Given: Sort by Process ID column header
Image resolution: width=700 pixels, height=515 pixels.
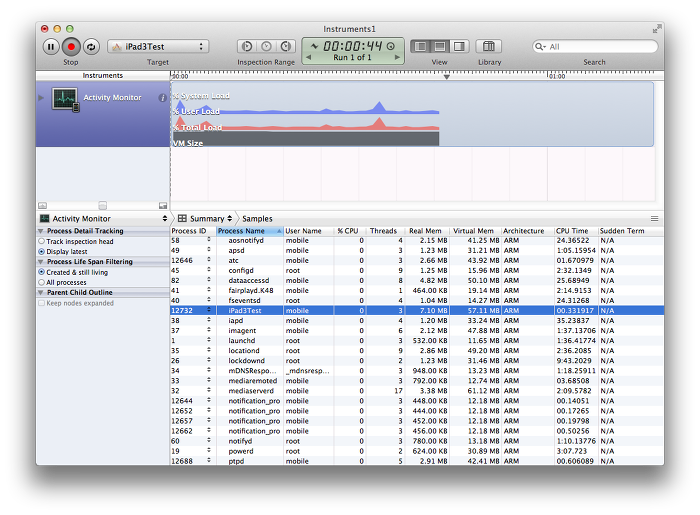Looking at the screenshot, I should tap(193, 231).
